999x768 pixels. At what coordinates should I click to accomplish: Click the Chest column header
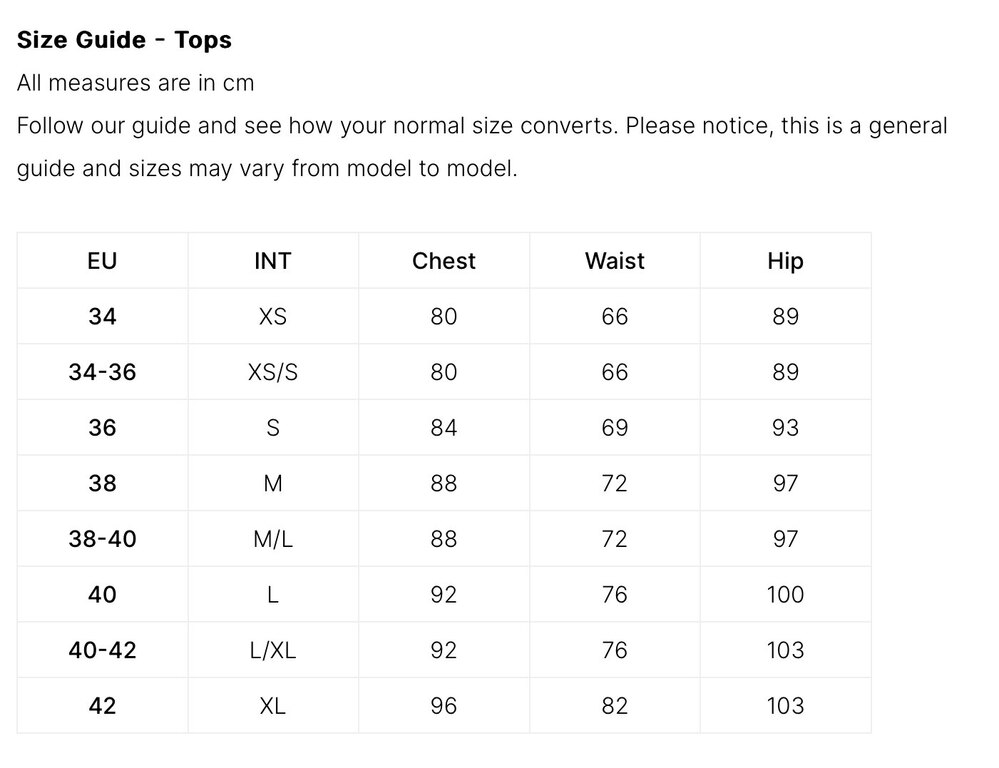point(444,261)
